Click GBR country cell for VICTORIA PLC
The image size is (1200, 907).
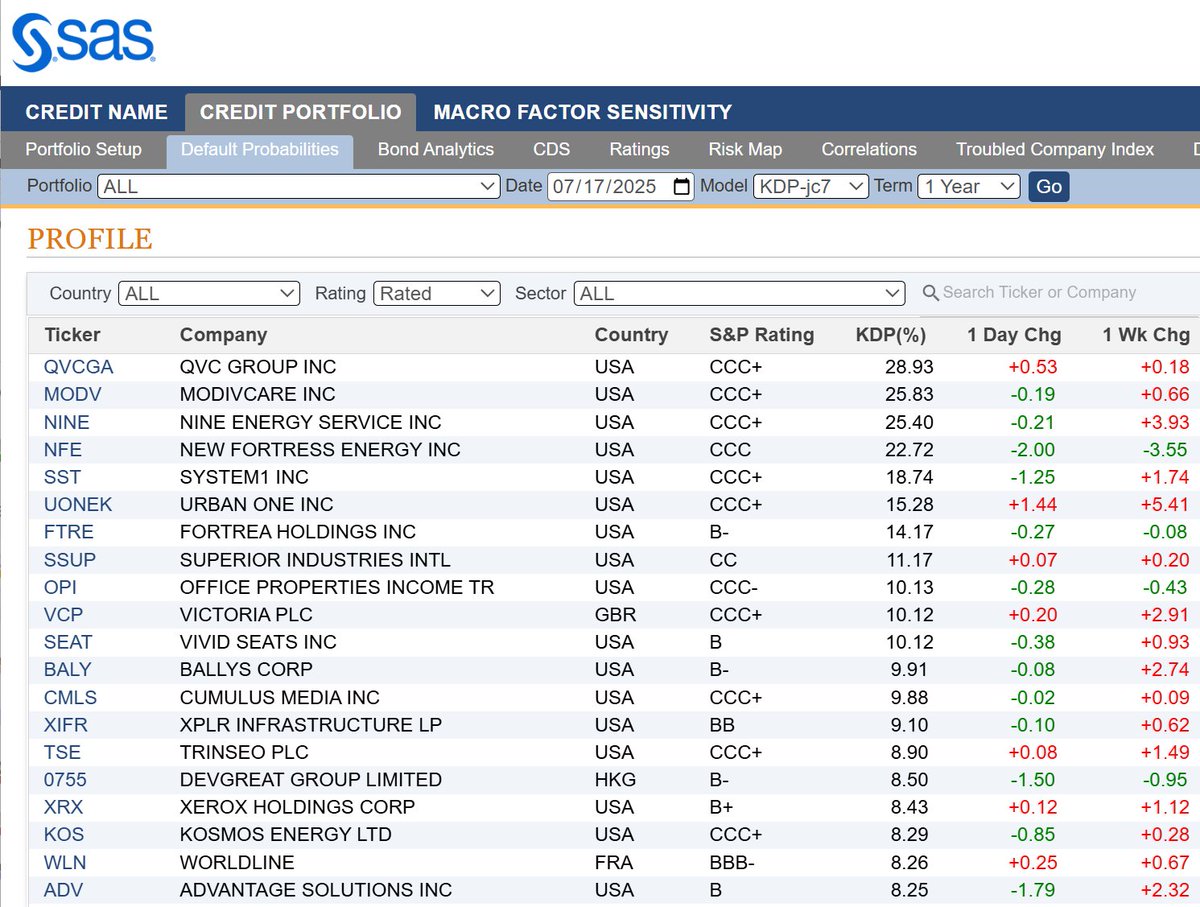(614, 614)
